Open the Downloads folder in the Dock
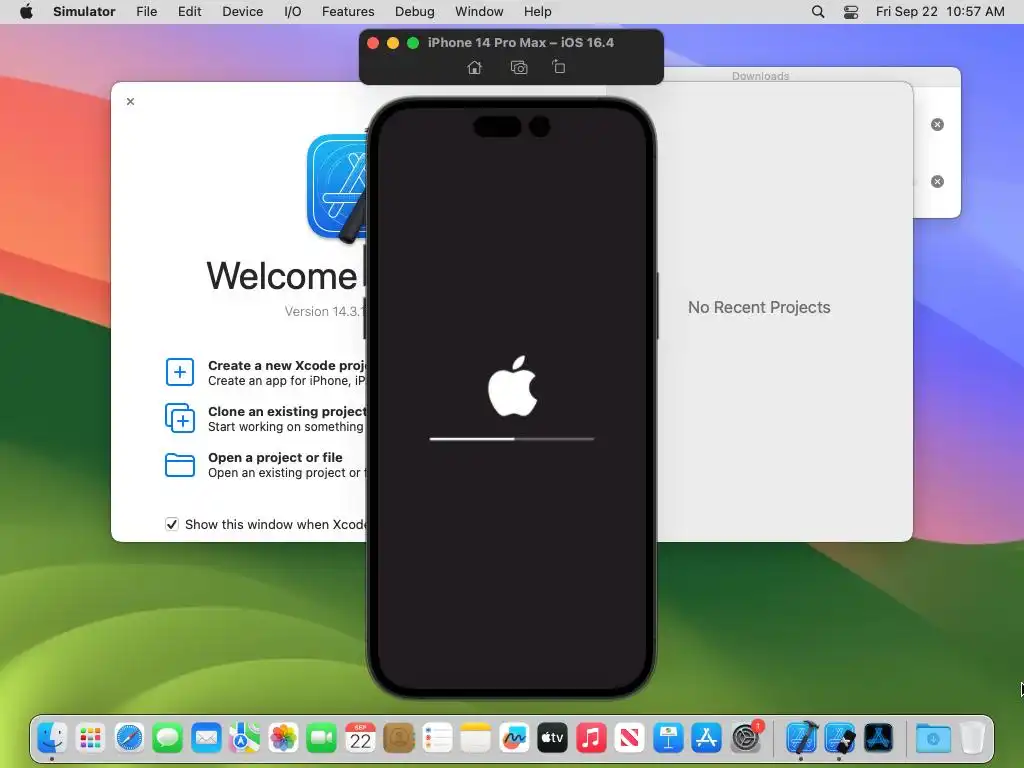 [933, 738]
